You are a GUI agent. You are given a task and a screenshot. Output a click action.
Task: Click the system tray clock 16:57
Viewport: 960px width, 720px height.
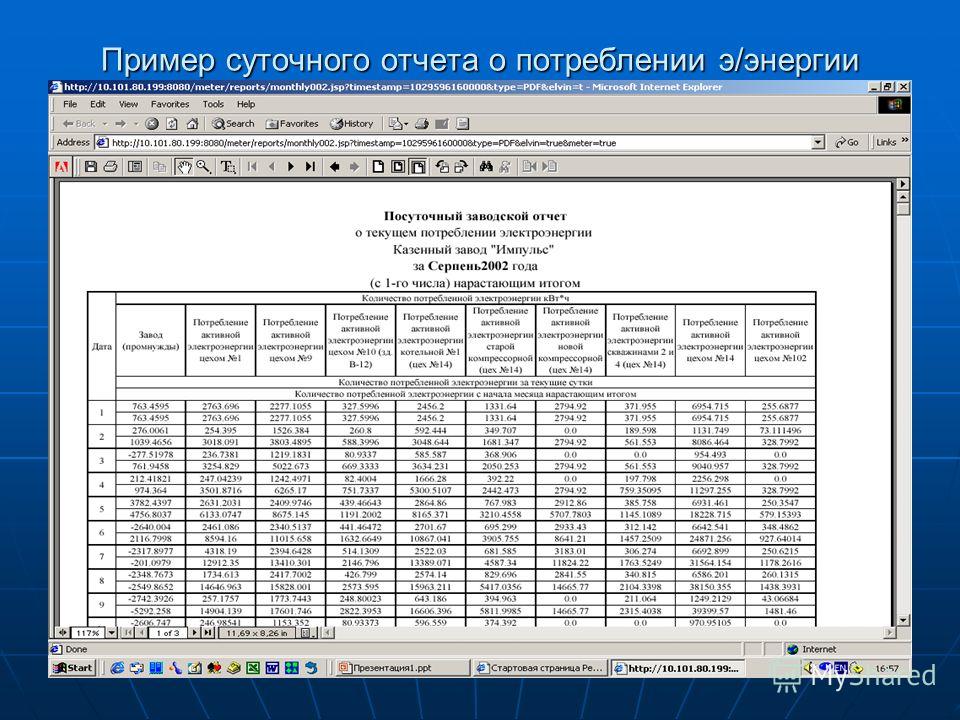click(887, 668)
